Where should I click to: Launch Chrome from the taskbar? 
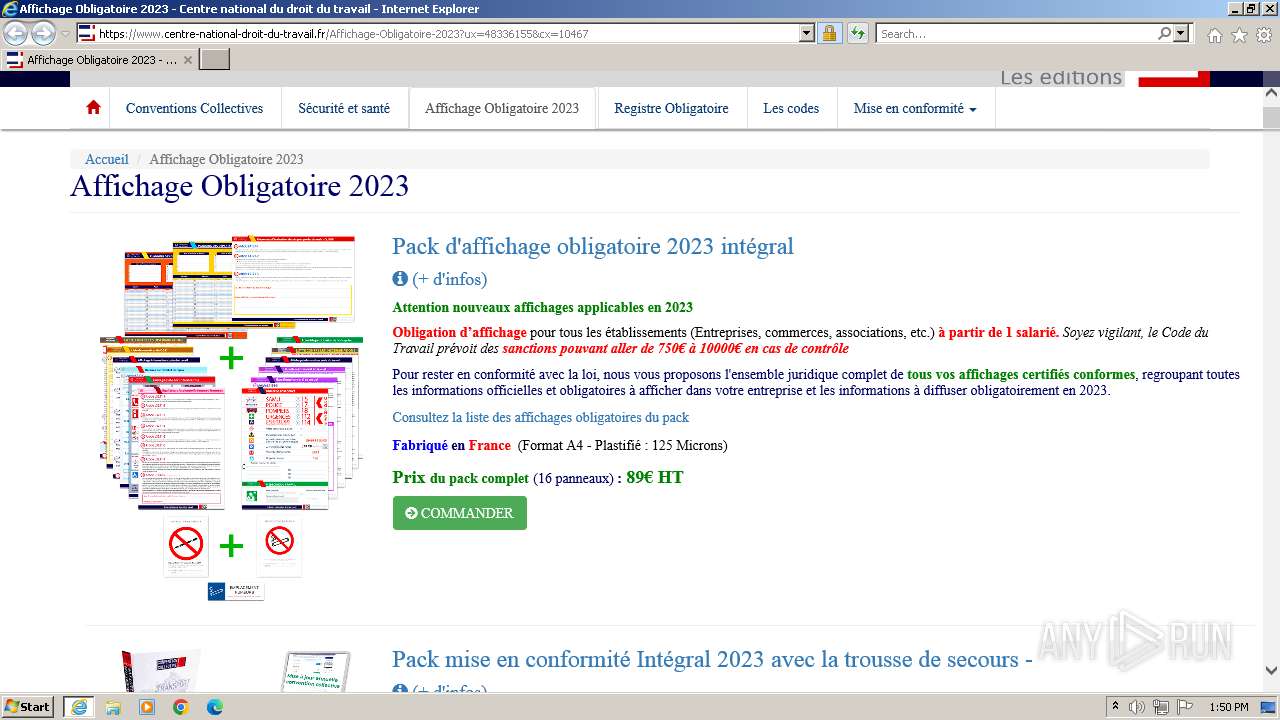(181, 707)
